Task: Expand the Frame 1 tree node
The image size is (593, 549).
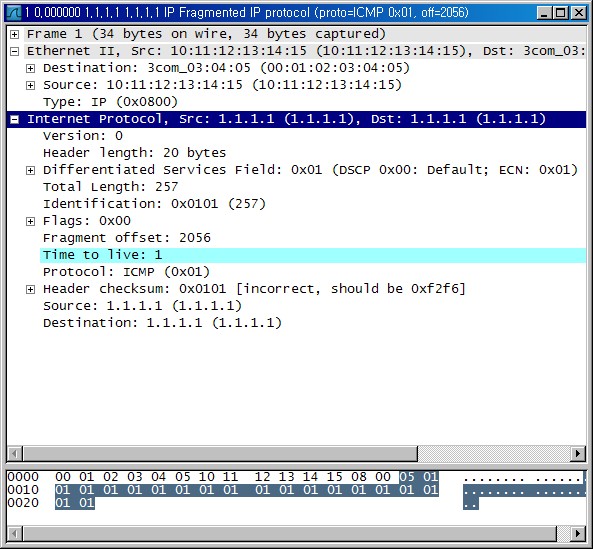Action: tap(14, 34)
